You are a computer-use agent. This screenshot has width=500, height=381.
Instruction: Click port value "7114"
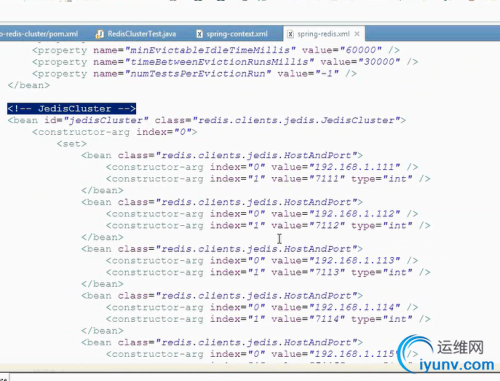(x=327, y=319)
